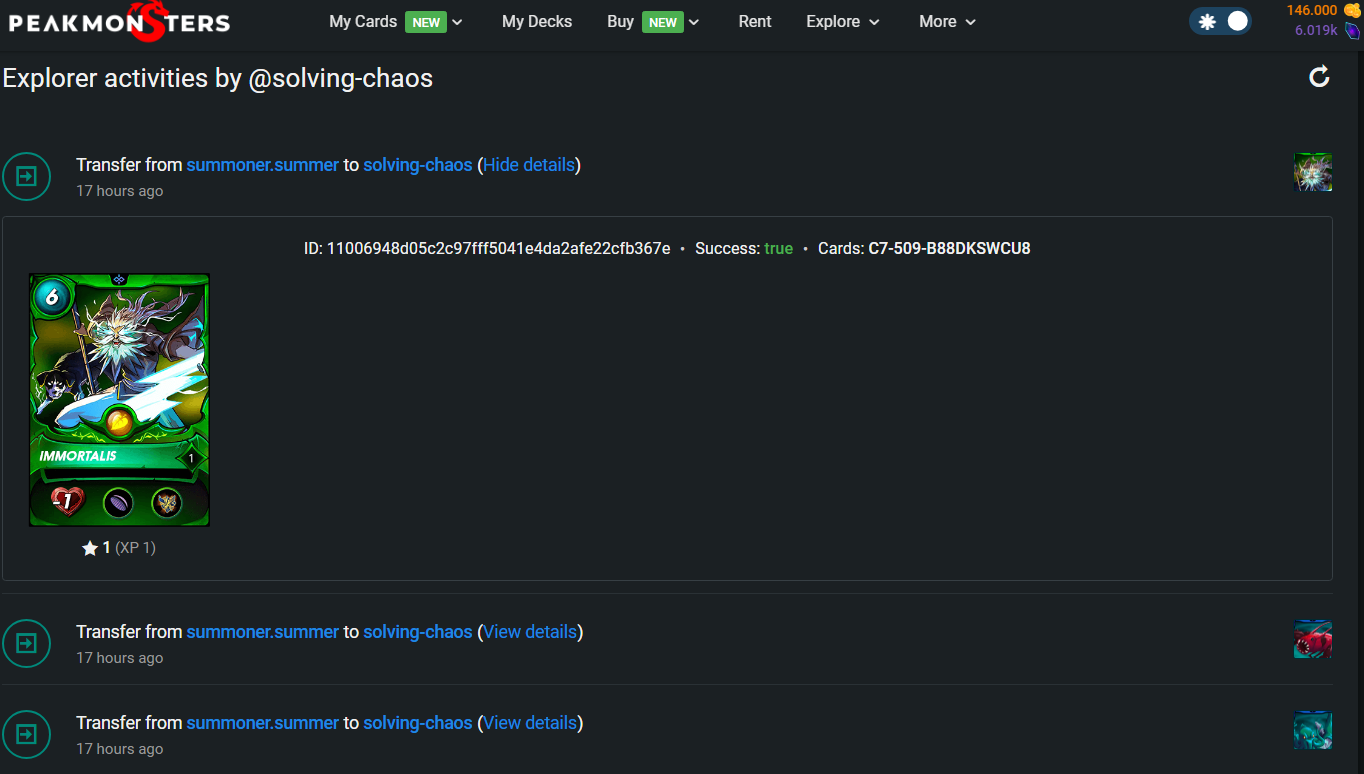Click Hide details on the first transfer

coord(529,165)
